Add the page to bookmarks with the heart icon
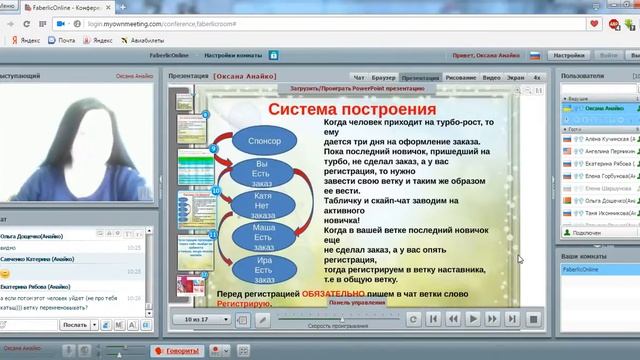Screen dimensions: 640x360 tap(594, 24)
